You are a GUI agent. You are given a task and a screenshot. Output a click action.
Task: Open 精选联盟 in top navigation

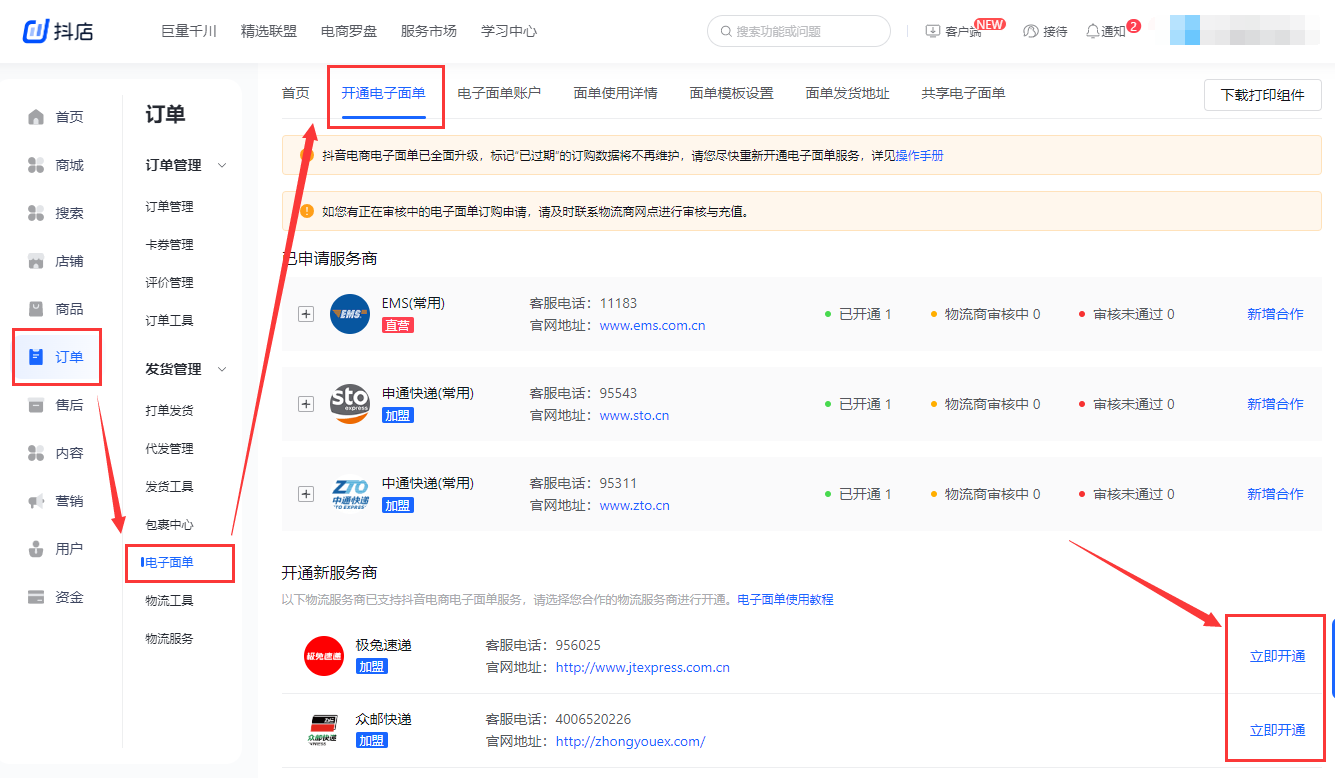pos(269,31)
